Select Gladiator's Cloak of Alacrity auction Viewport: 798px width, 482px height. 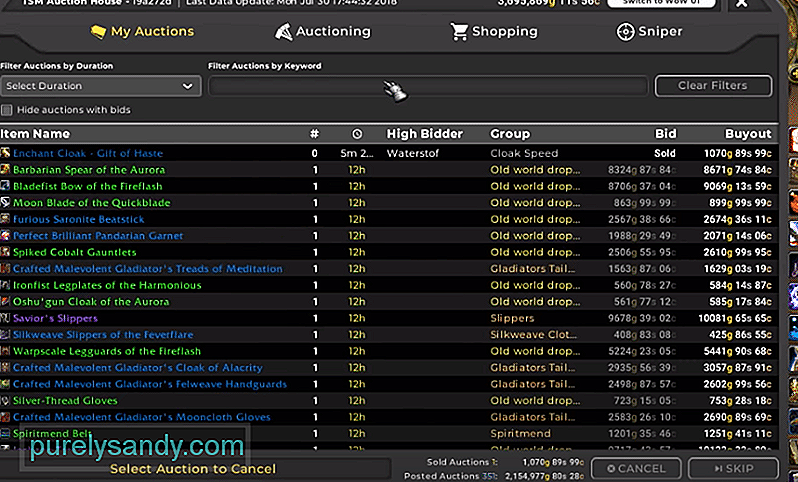389,367
